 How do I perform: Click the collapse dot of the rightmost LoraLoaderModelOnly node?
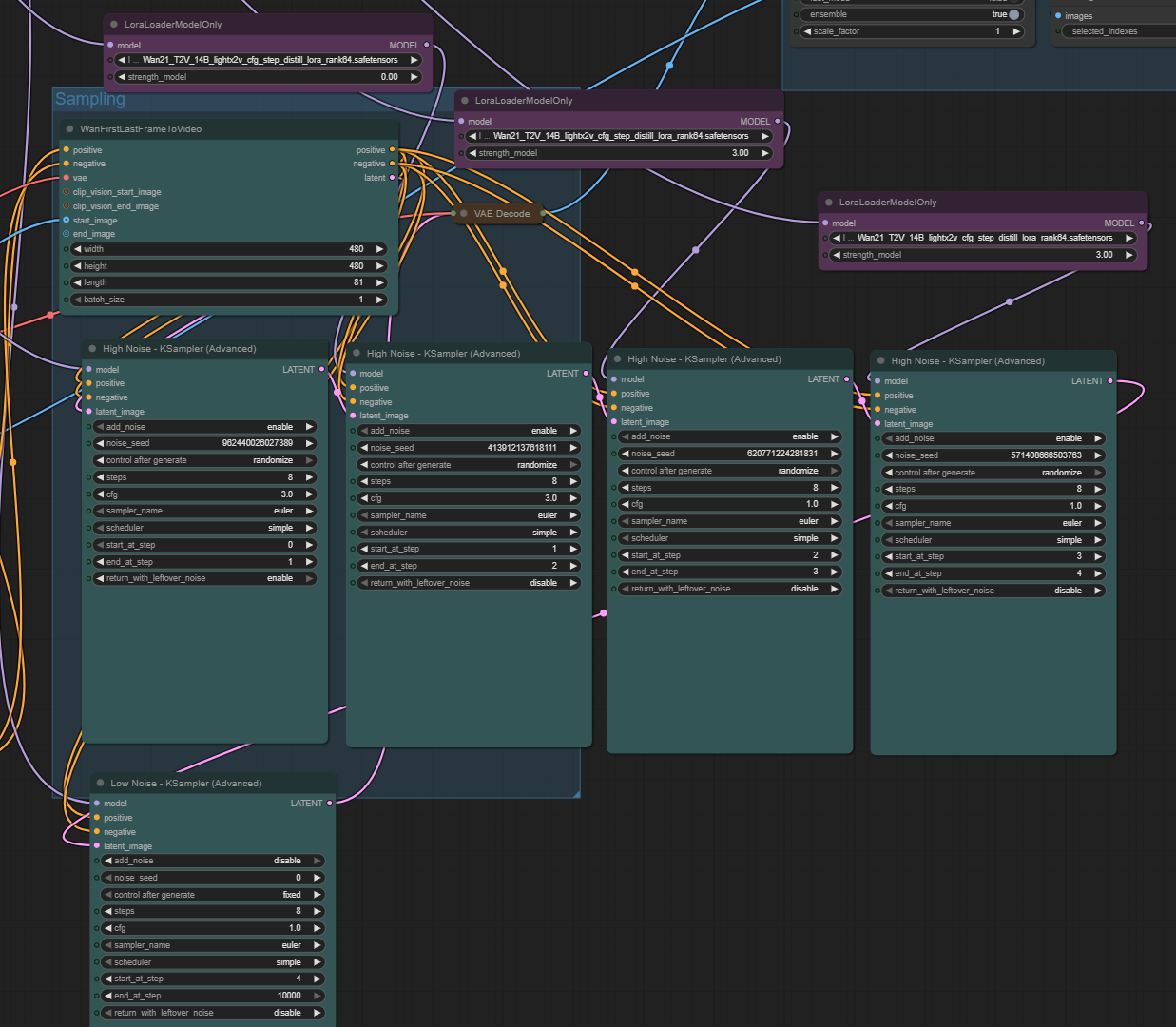pyautogui.click(x=829, y=203)
